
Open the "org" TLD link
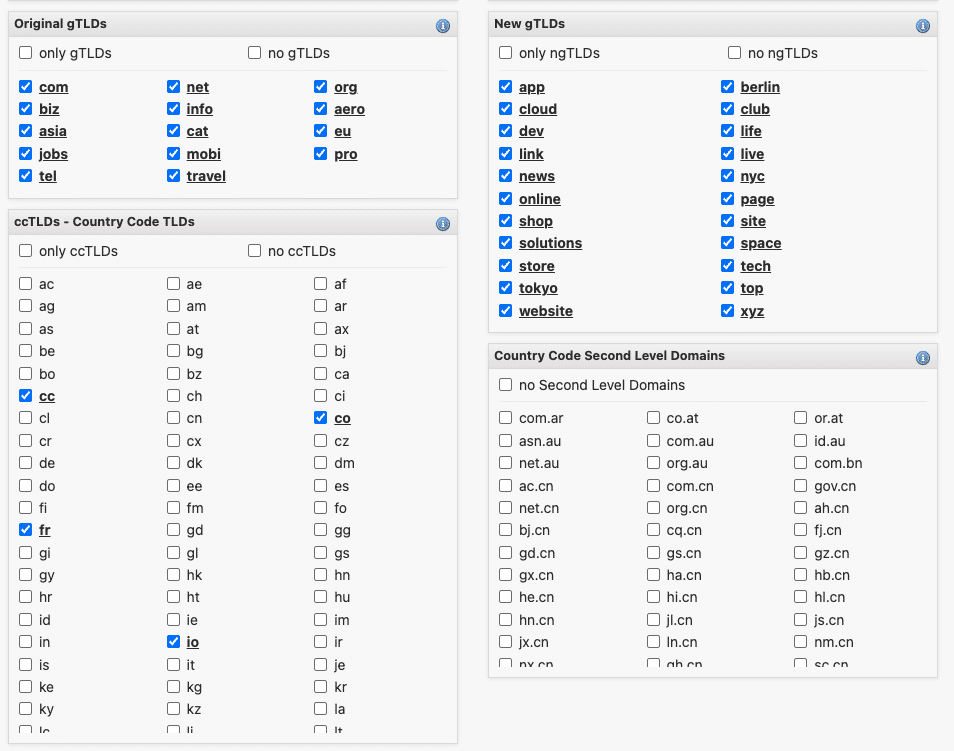tap(346, 87)
